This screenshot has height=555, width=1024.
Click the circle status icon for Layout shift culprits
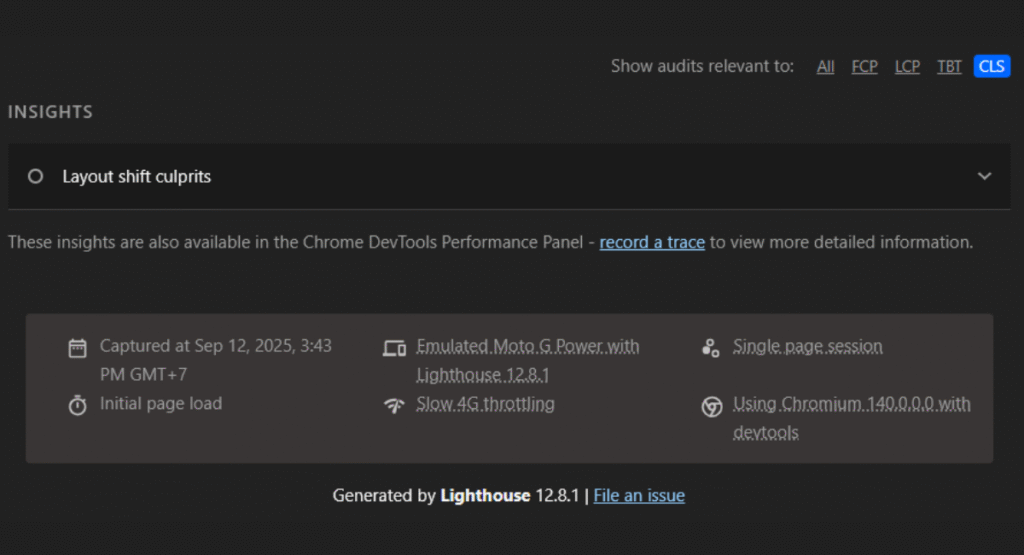pos(36,176)
